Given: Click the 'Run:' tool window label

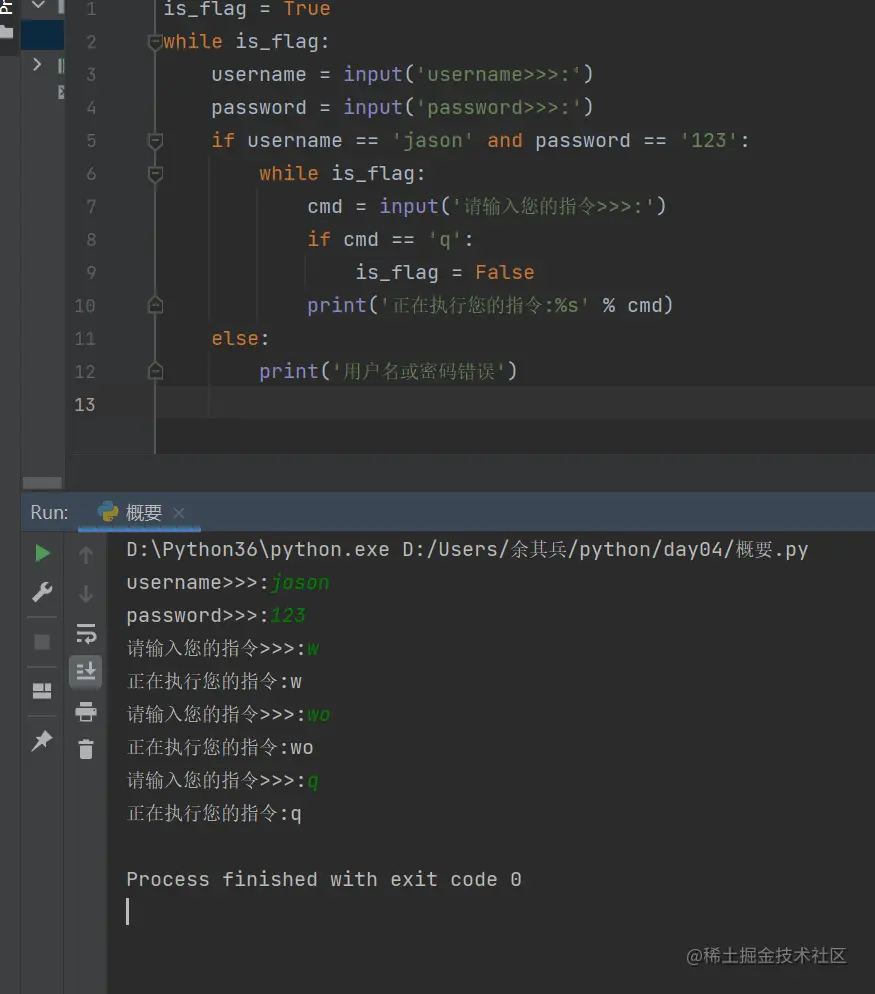Looking at the screenshot, I should [49, 512].
